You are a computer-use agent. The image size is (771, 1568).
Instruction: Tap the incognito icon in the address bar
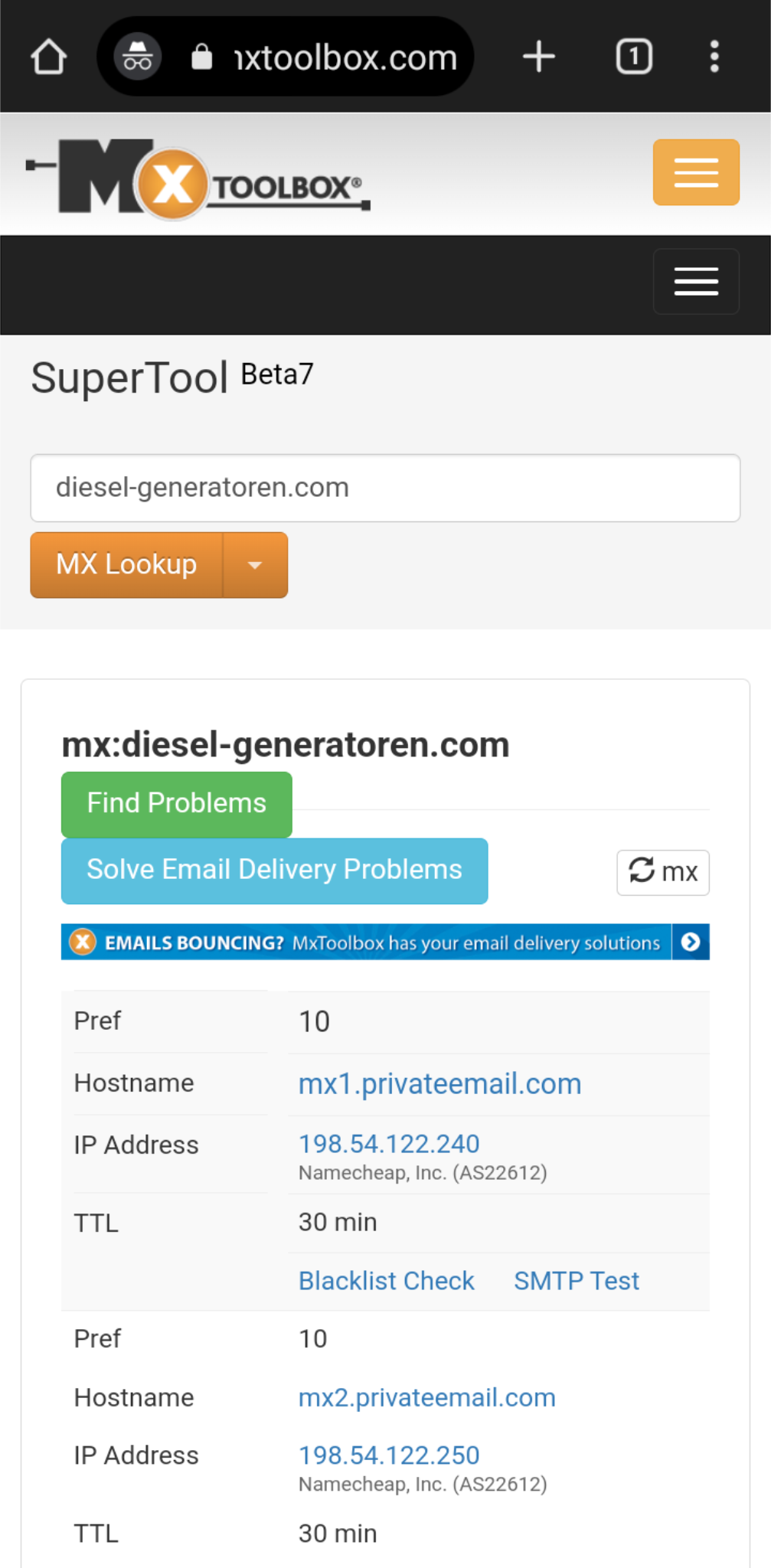(x=135, y=56)
